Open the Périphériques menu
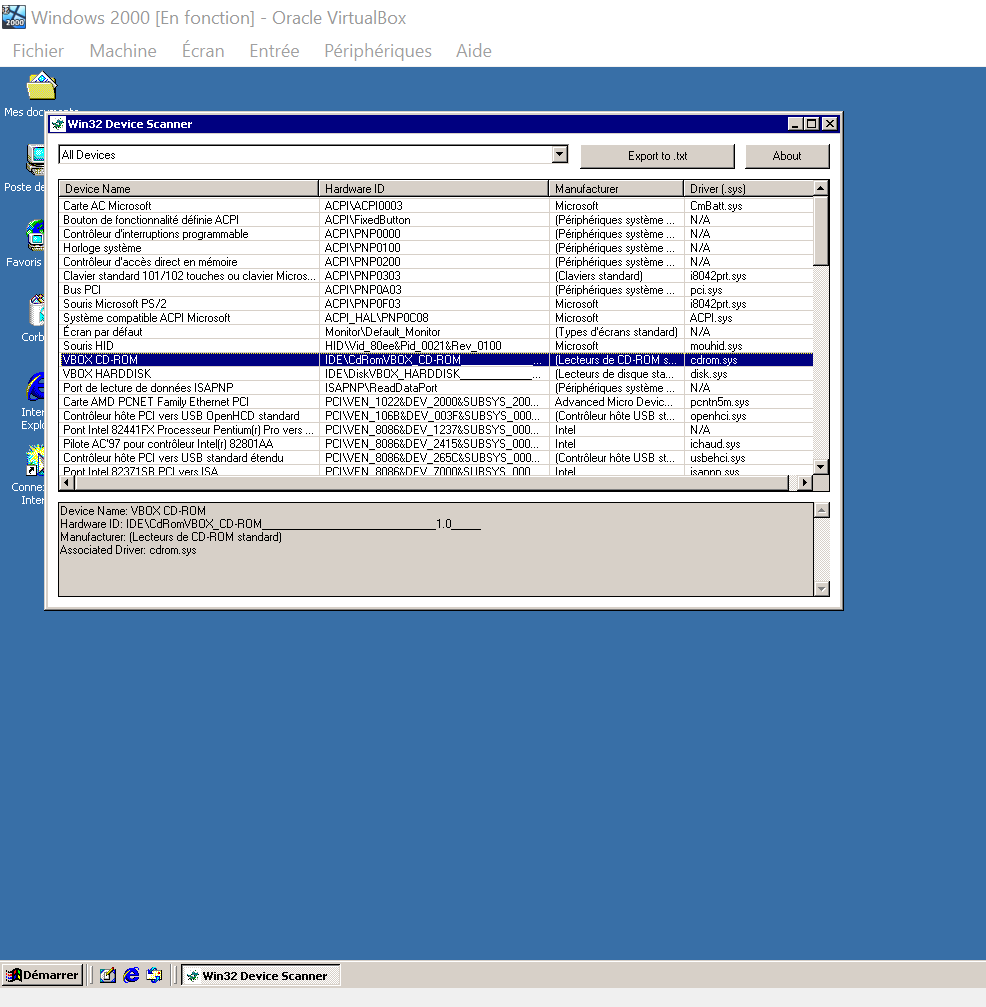Image resolution: width=986 pixels, height=1007 pixels. pyautogui.click(x=378, y=51)
